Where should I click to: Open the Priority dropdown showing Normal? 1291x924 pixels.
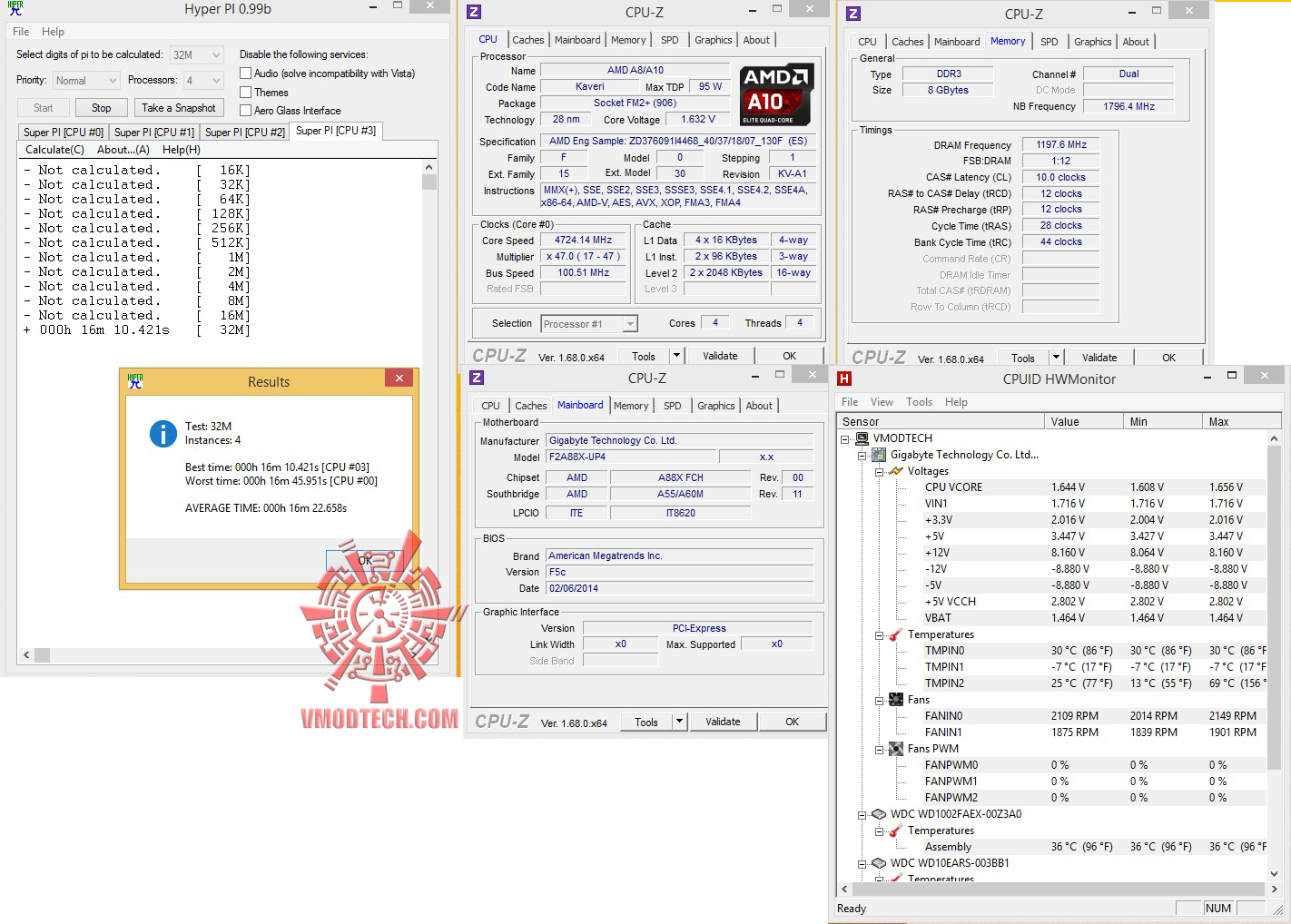pyautogui.click(x=86, y=81)
